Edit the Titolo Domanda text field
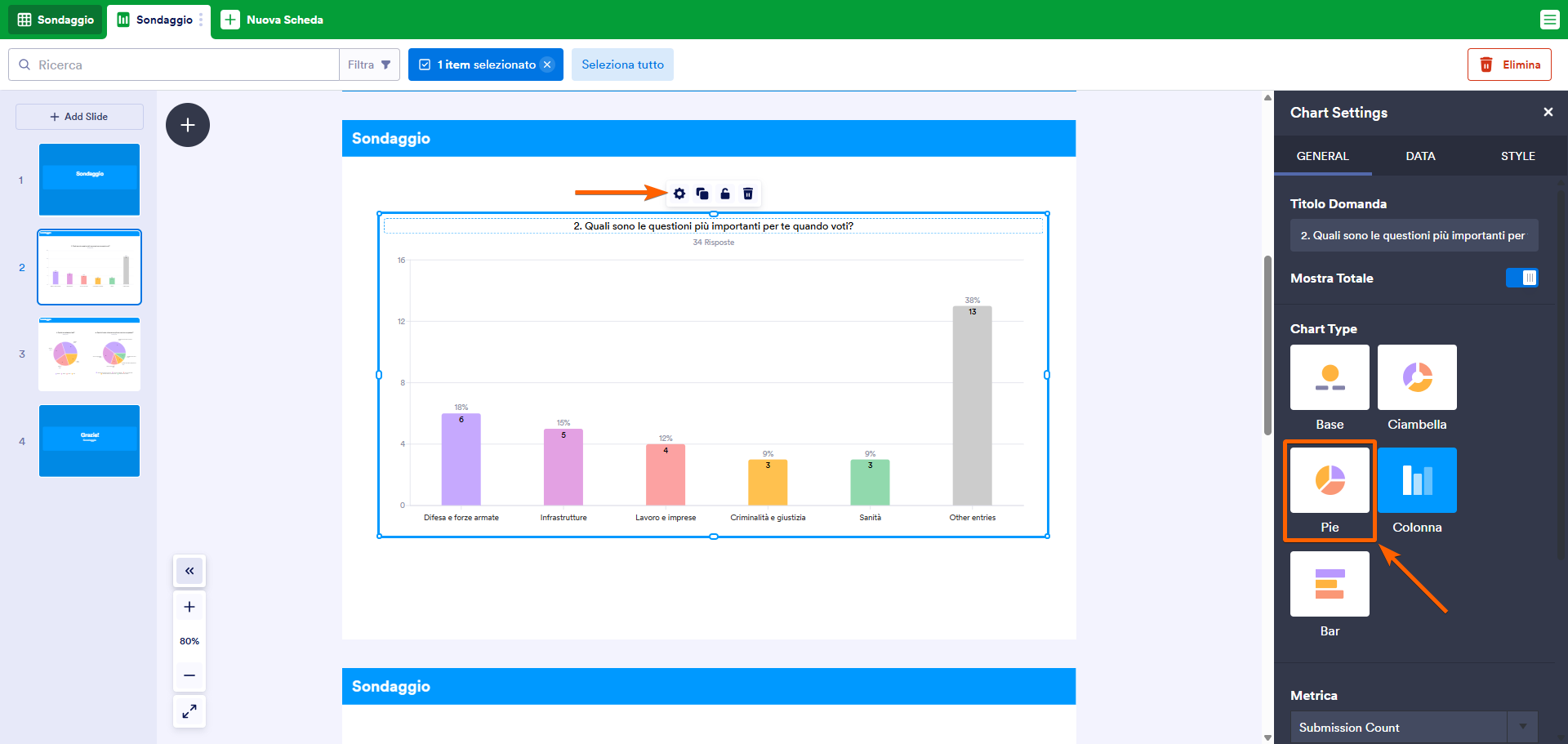 tap(1414, 235)
